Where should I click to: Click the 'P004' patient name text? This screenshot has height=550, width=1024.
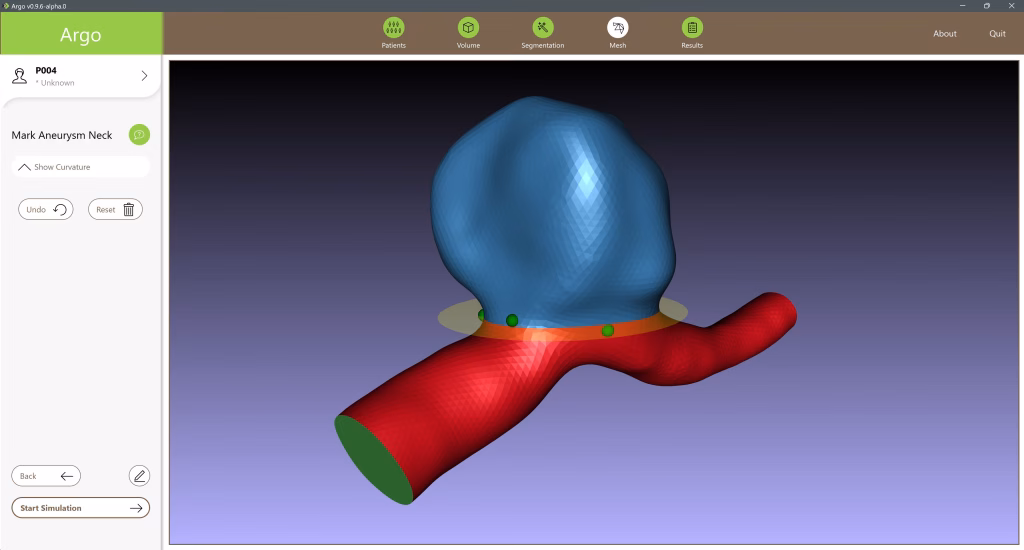point(46,70)
